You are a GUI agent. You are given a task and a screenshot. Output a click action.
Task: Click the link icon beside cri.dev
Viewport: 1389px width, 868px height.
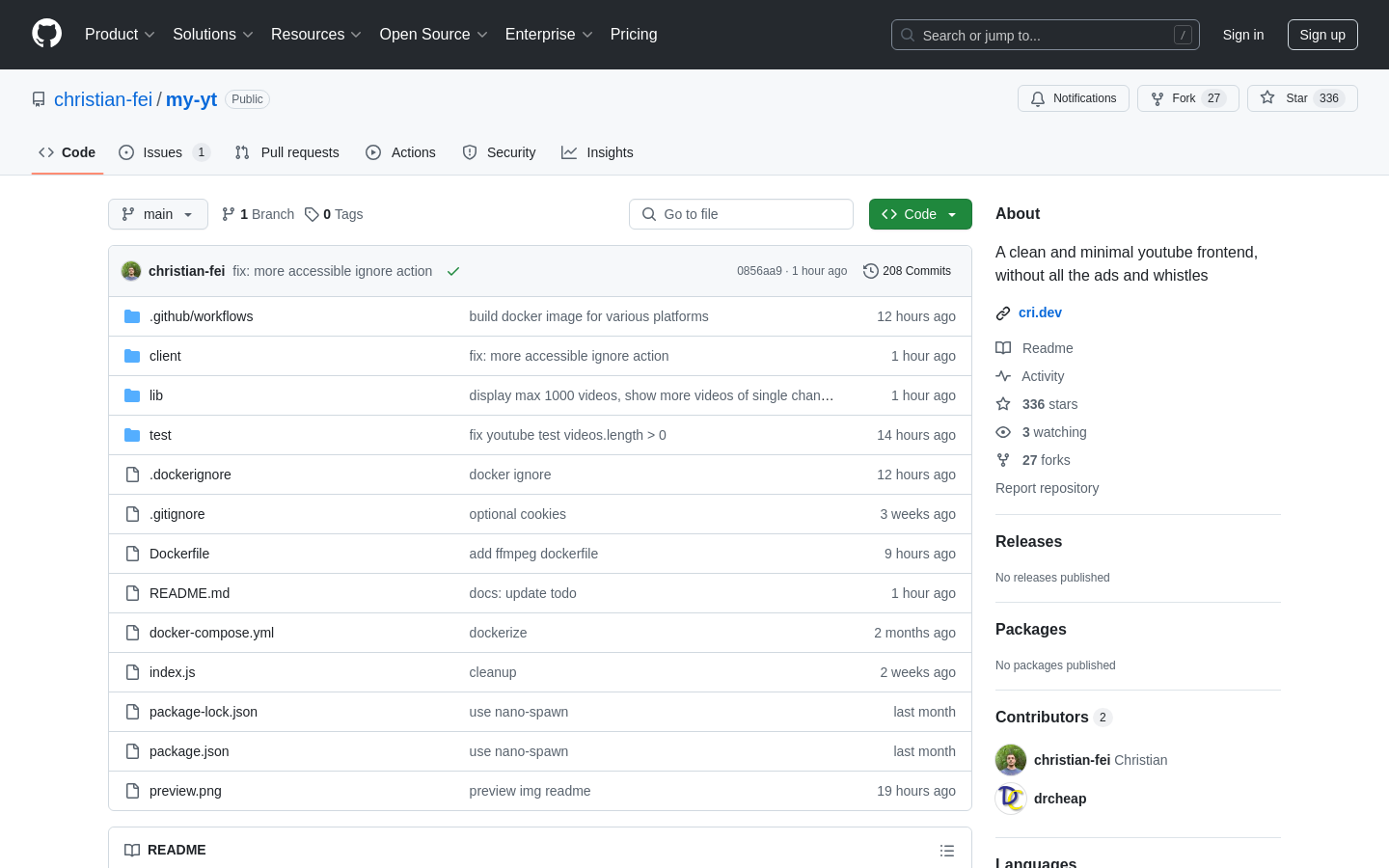pyautogui.click(x=1003, y=312)
